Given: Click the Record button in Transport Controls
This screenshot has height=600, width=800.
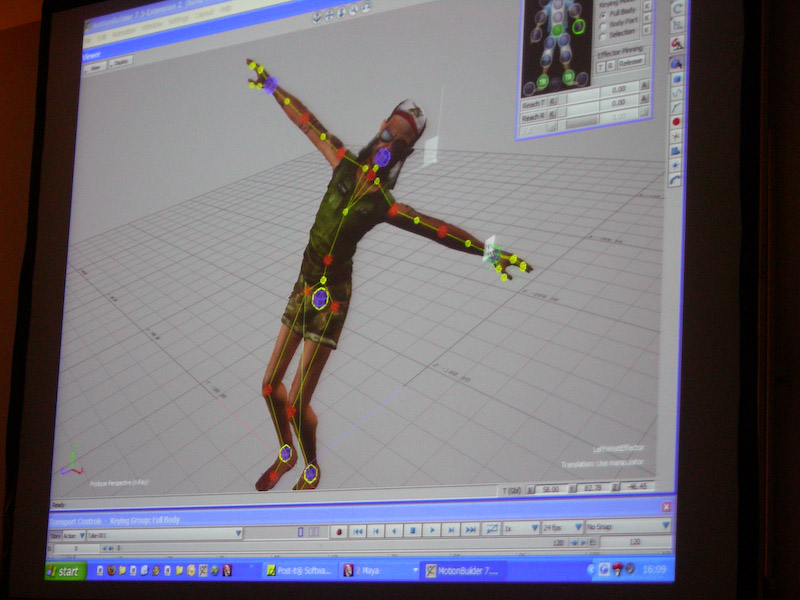Looking at the screenshot, I should pos(339,532).
